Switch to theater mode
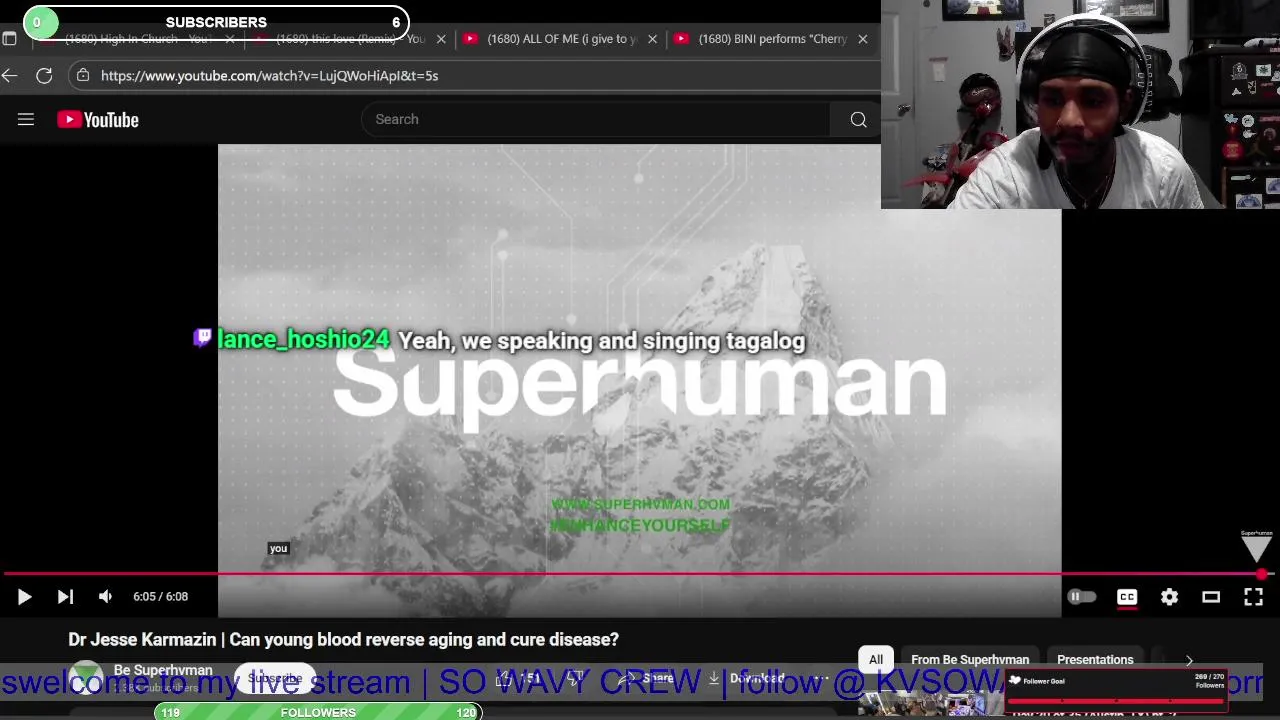This screenshot has height=720, width=1280. click(x=1211, y=597)
